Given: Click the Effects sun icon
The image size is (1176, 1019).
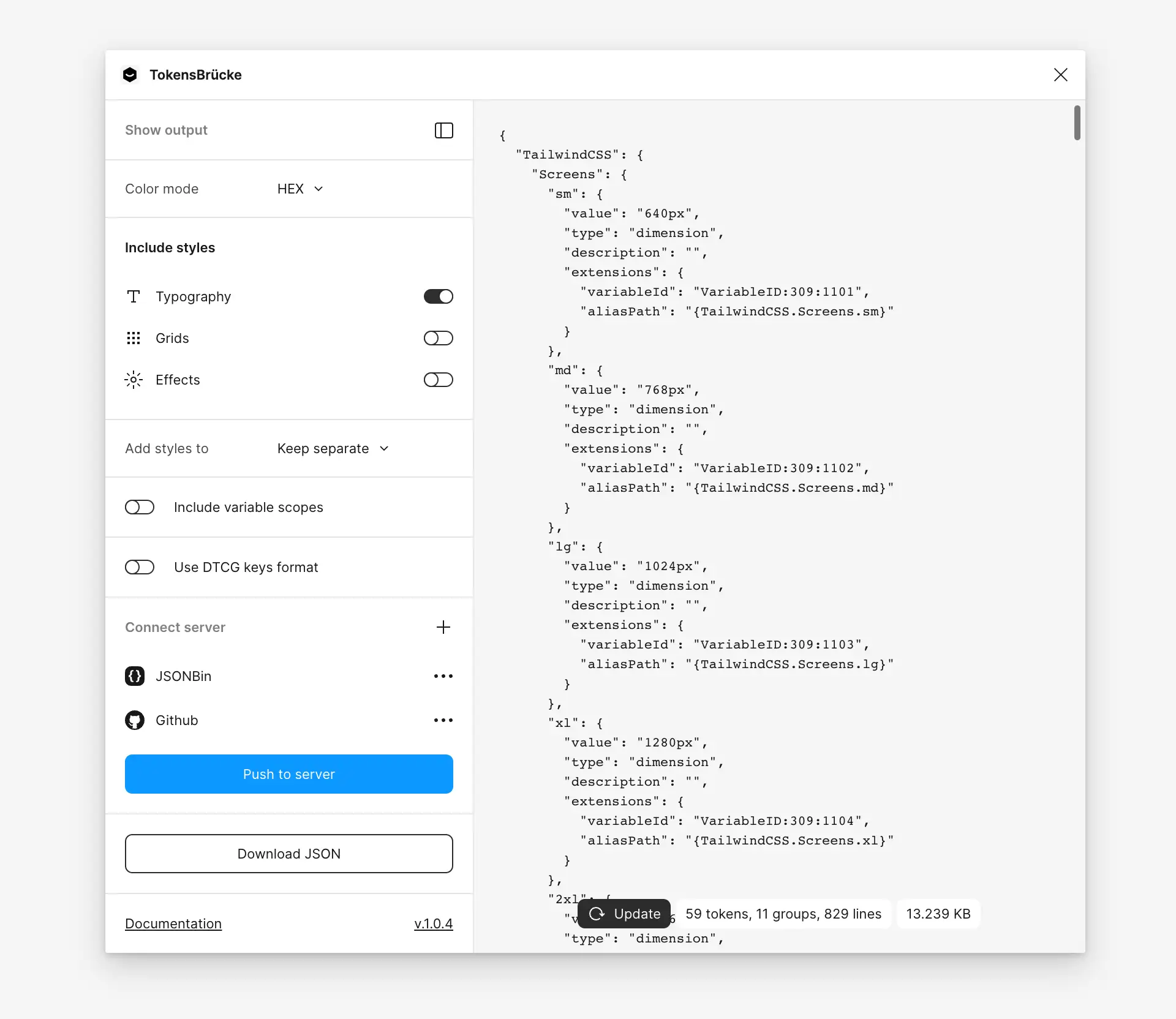Looking at the screenshot, I should 134,380.
